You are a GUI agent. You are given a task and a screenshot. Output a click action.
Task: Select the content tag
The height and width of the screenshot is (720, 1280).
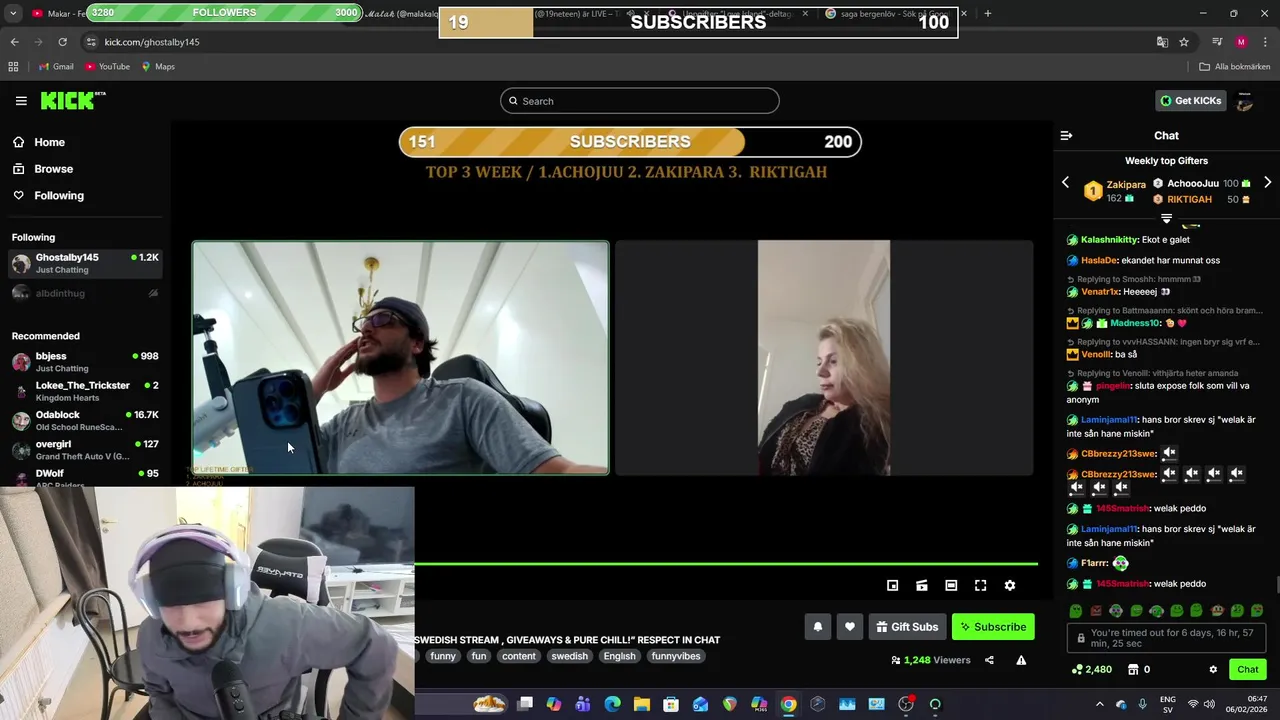(x=519, y=656)
